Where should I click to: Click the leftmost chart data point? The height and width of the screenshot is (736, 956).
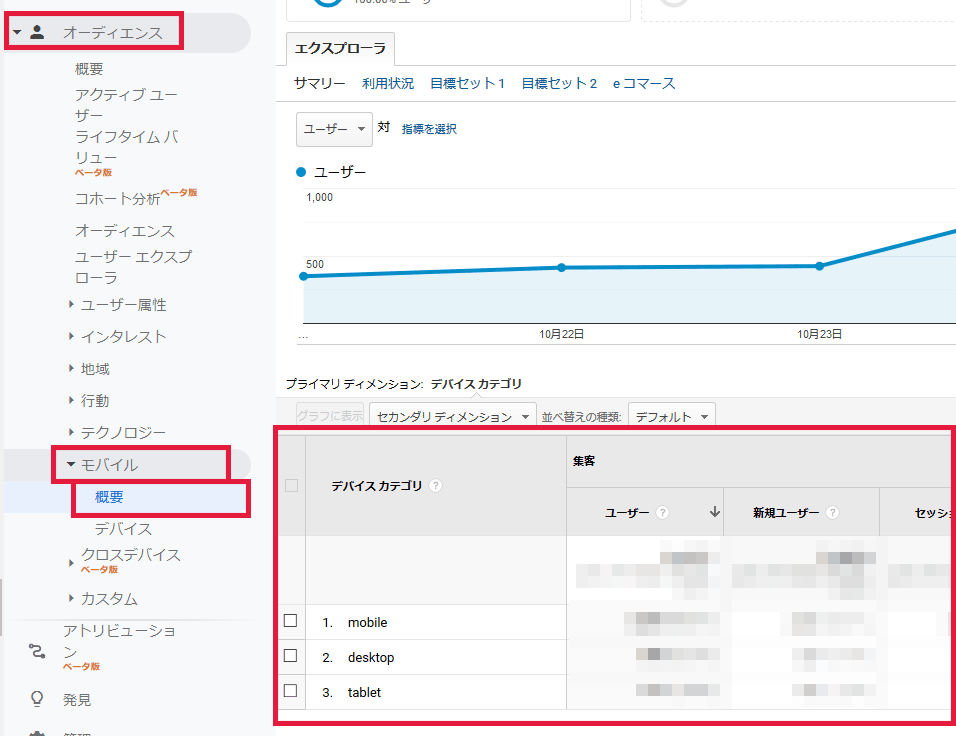coord(304,276)
